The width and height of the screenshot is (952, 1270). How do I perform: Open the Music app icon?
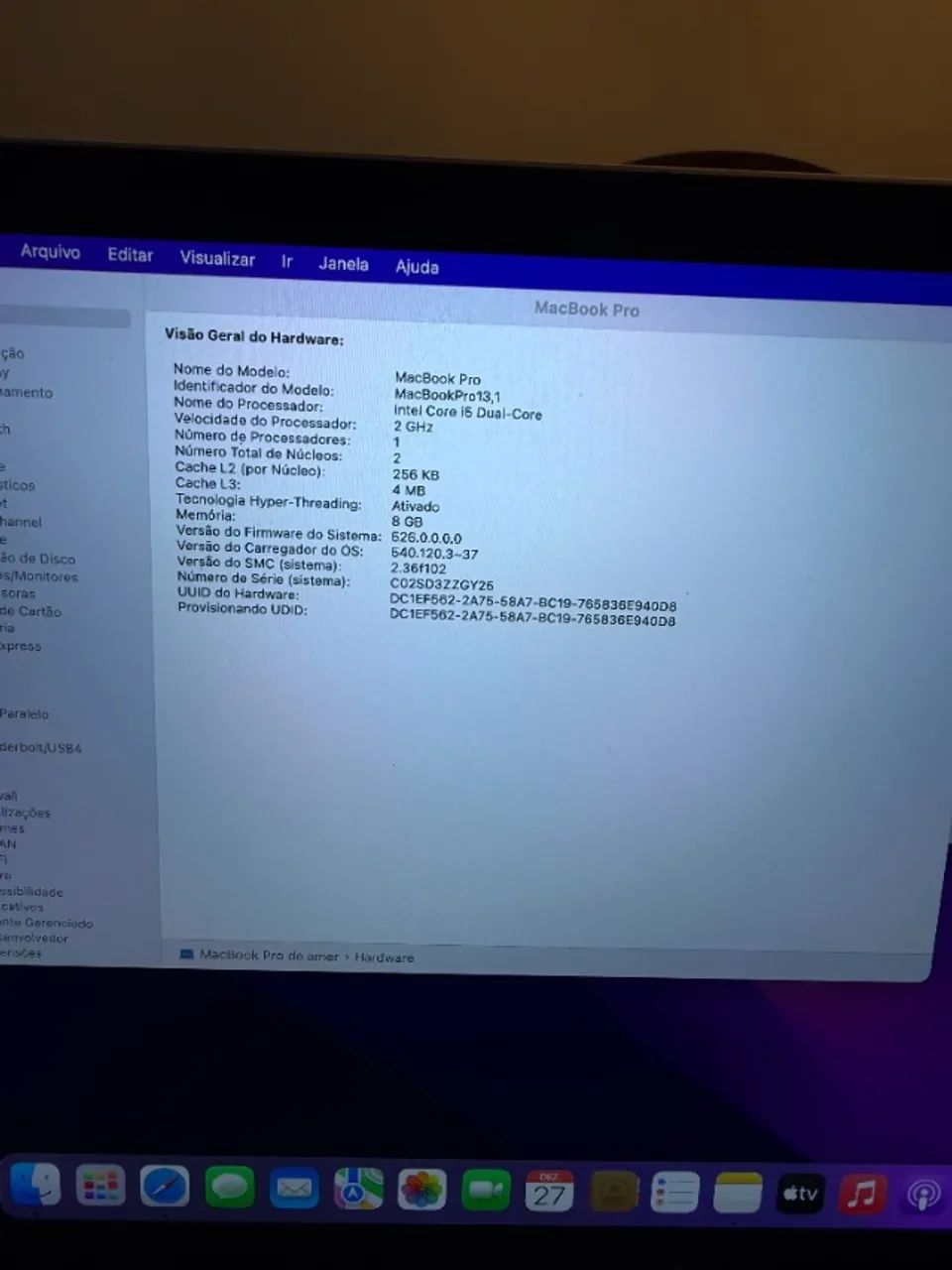click(863, 1194)
